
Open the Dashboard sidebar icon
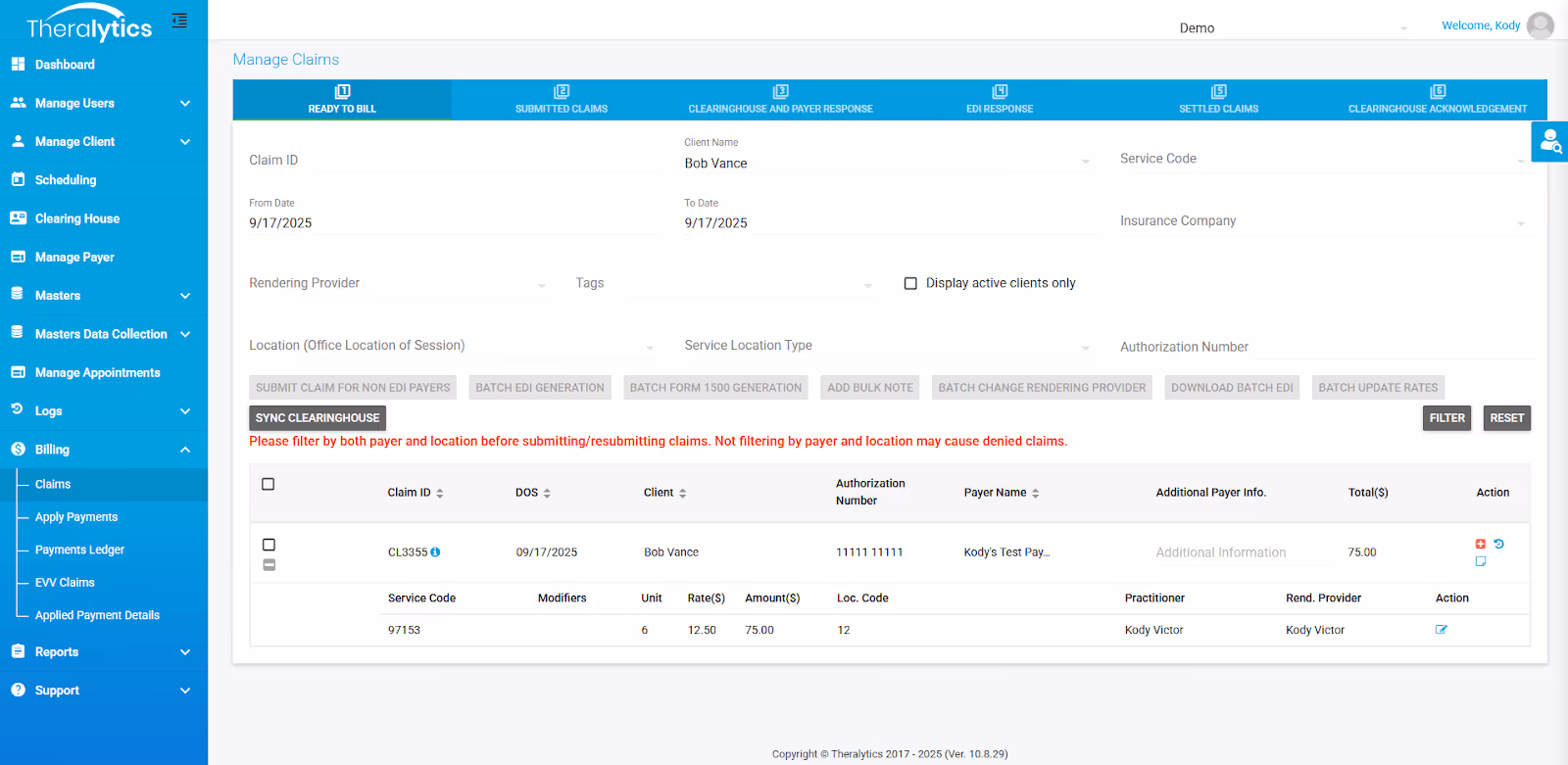(x=18, y=64)
